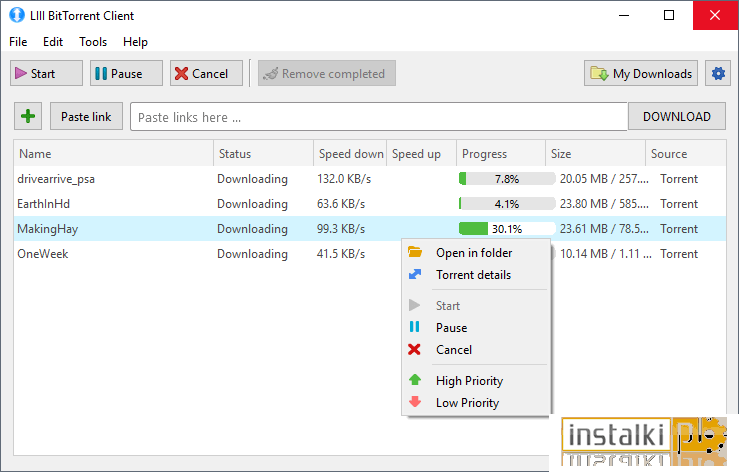Open the Tools menu
This screenshot has height=472, width=739.
tap(93, 42)
